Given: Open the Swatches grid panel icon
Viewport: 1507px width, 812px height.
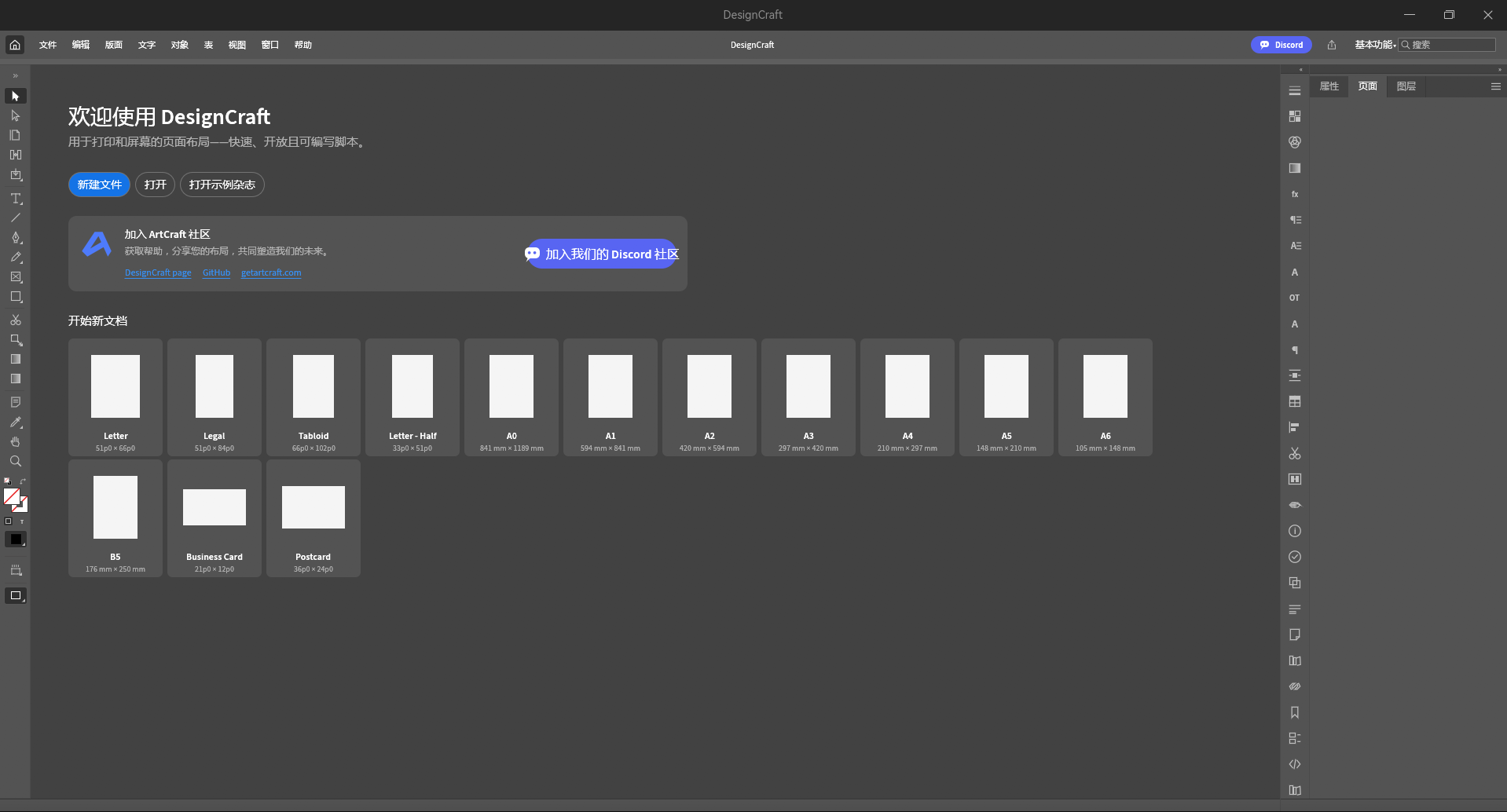Looking at the screenshot, I should tap(1295, 116).
